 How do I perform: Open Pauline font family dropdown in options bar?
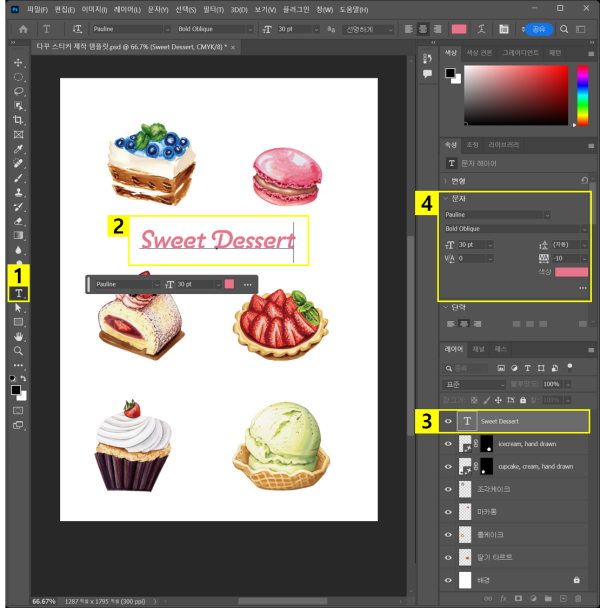(x=167, y=29)
